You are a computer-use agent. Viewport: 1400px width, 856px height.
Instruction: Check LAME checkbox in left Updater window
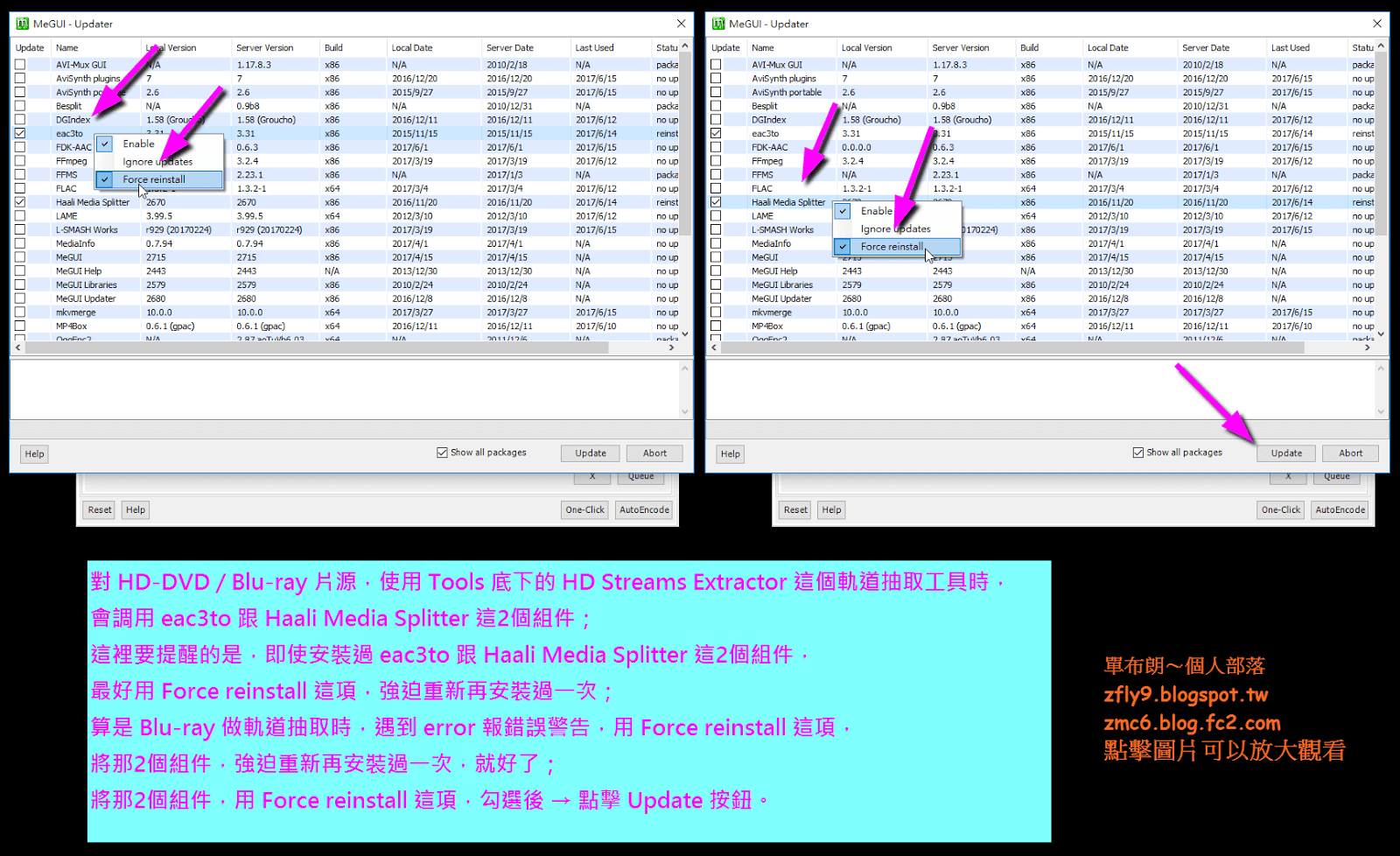pyautogui.click(x=20, y=216)
